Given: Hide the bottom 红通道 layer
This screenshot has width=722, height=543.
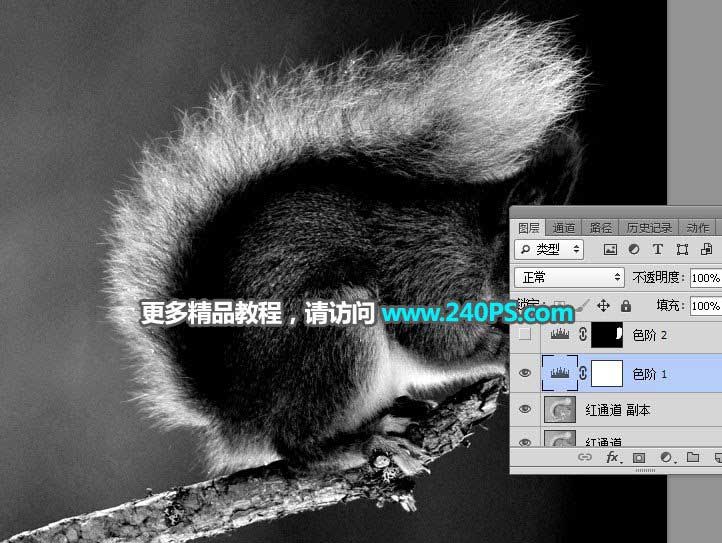Looking at the screenshot, I should (524, 442).
